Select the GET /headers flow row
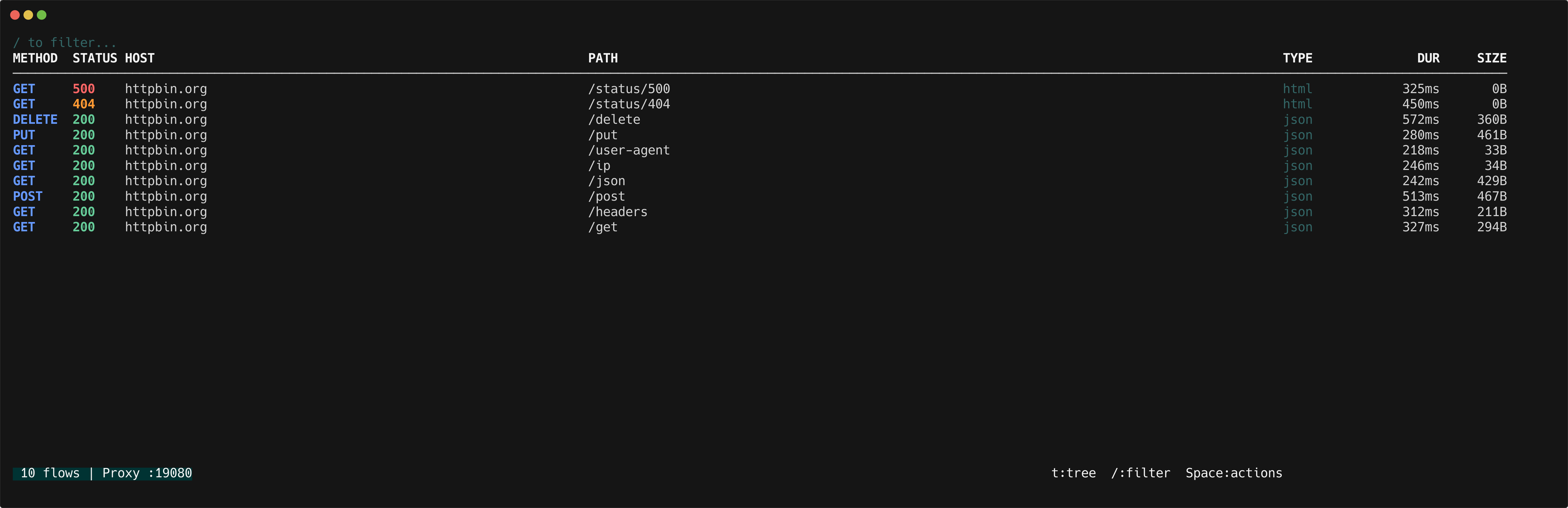Viewport: 1568px width, 508px height. coord(365,212)
